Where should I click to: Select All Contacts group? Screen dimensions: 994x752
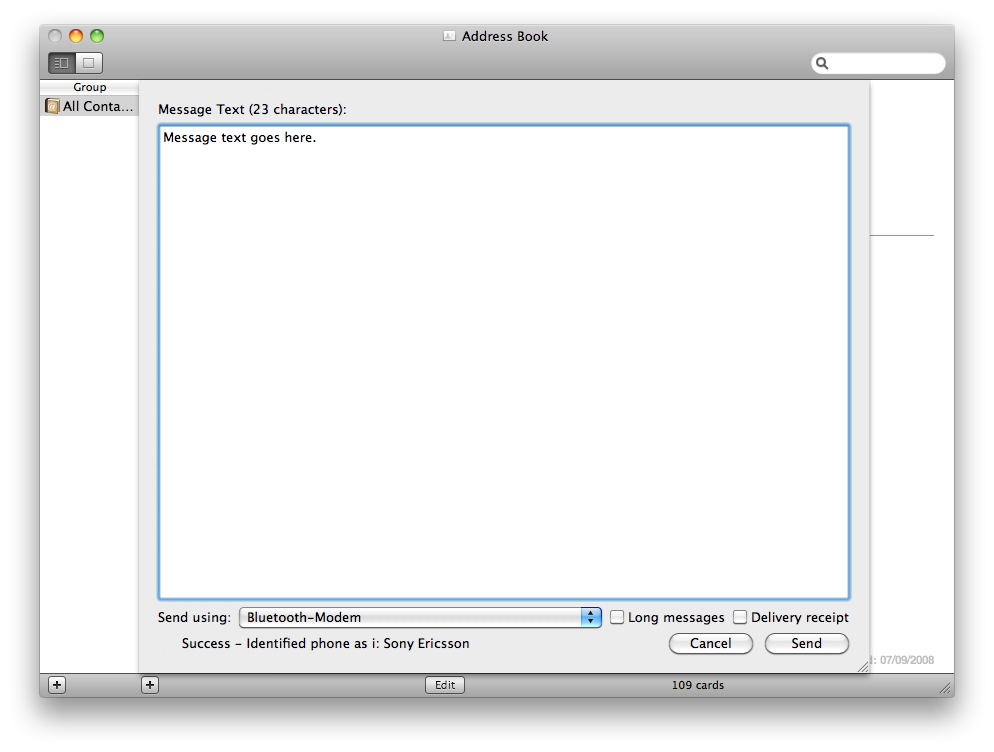[89, 107]
